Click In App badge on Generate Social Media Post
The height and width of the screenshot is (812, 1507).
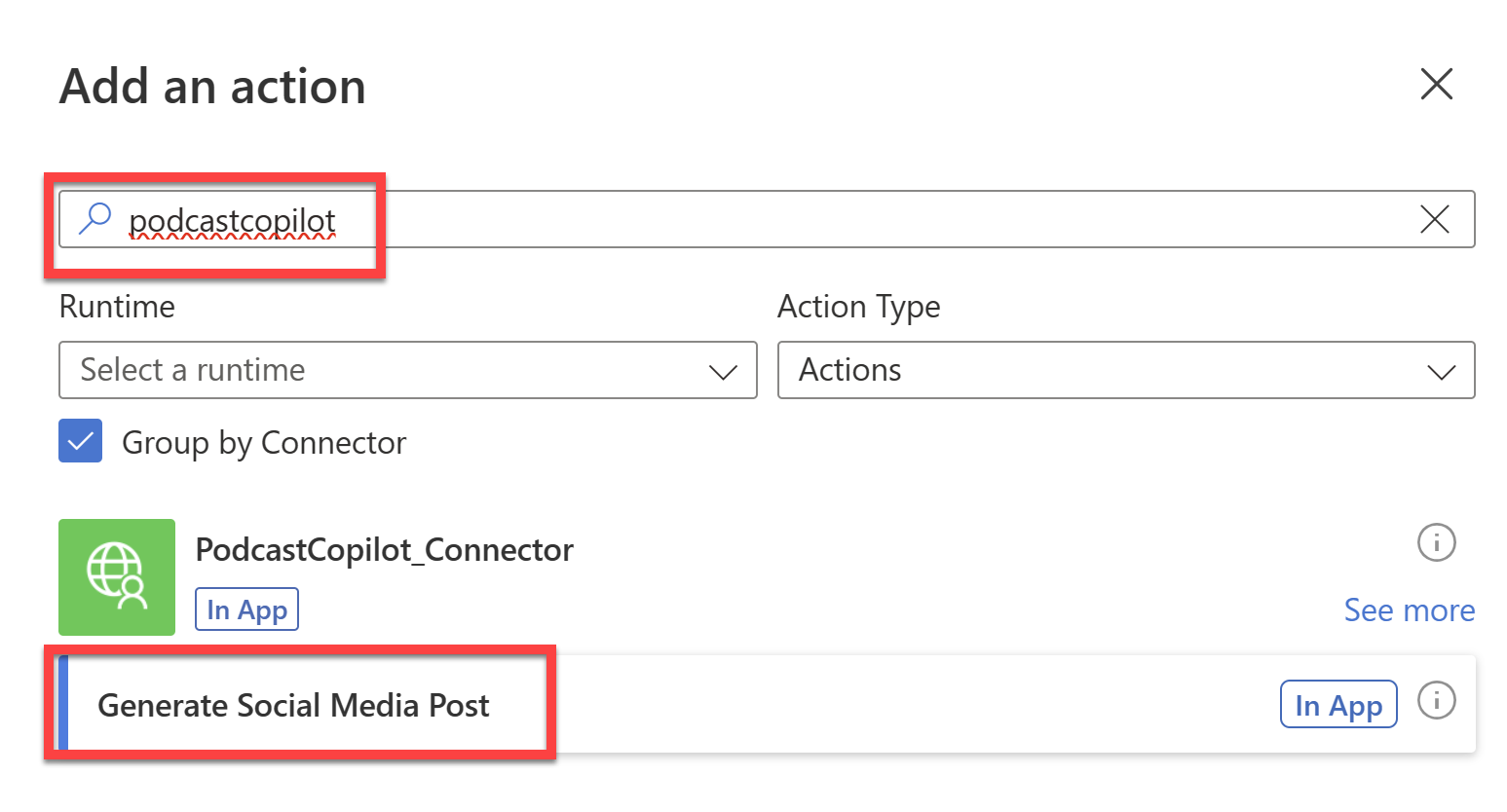(x=1337, y=705)
